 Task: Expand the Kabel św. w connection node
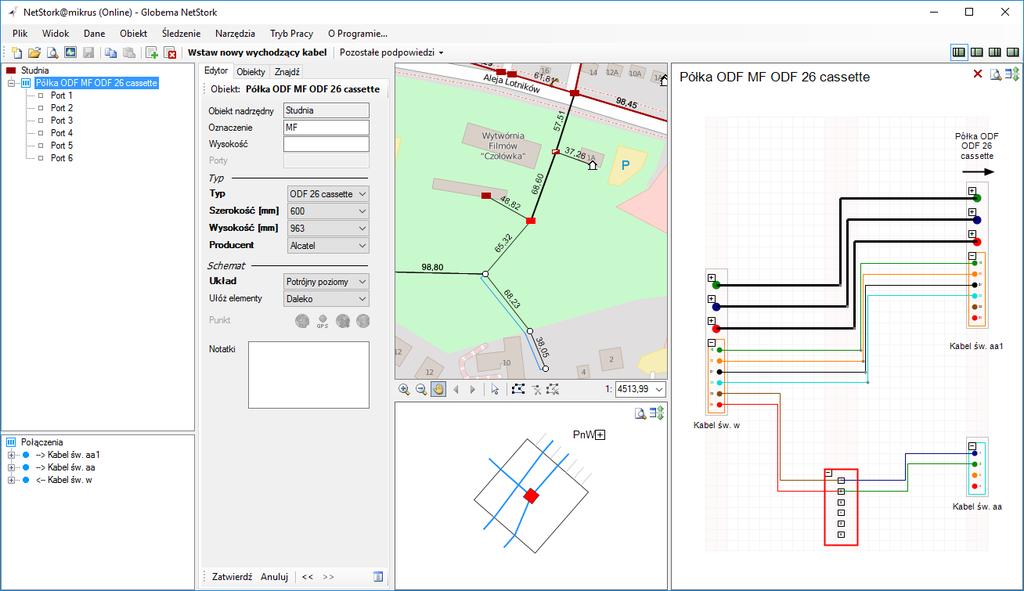pyautogui.click(x=11, y=480)
